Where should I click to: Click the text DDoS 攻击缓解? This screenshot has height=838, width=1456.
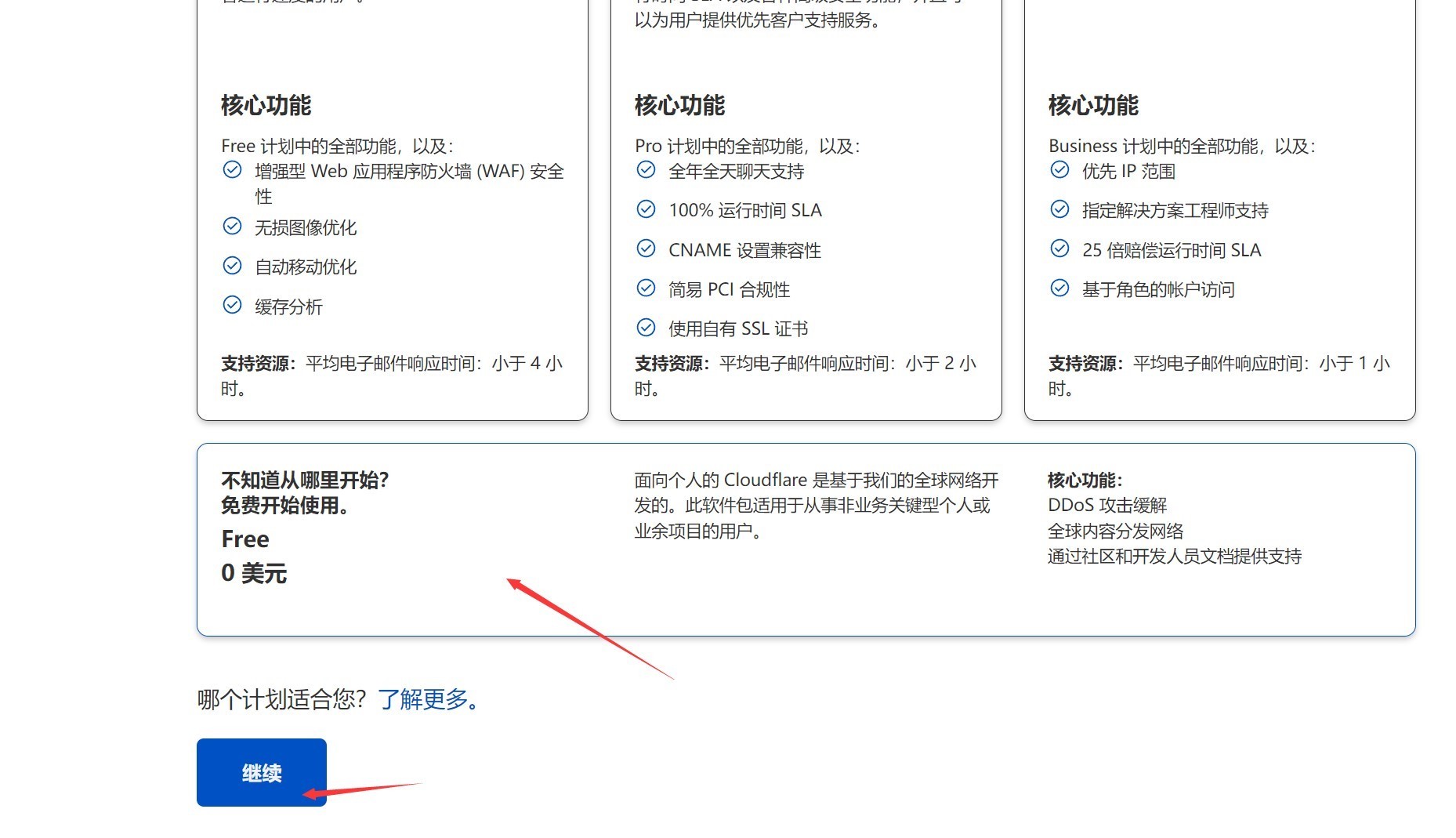1107,505
